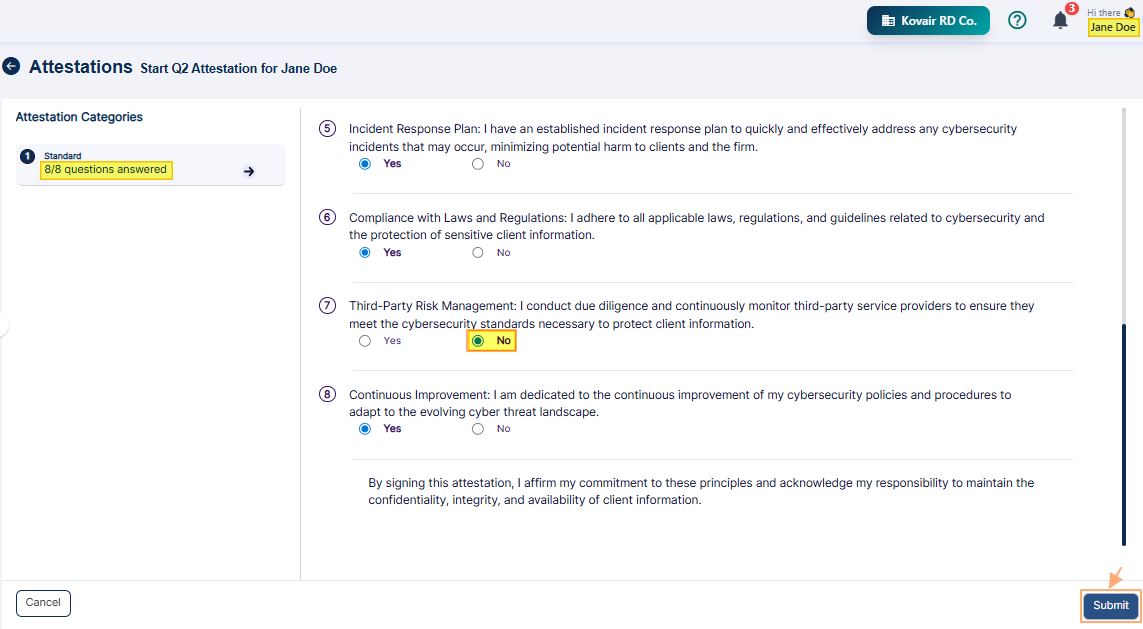This screenshot has height=629, width=1143.
Task: Expand Standard category using its arrow
Action: [251, 170]
